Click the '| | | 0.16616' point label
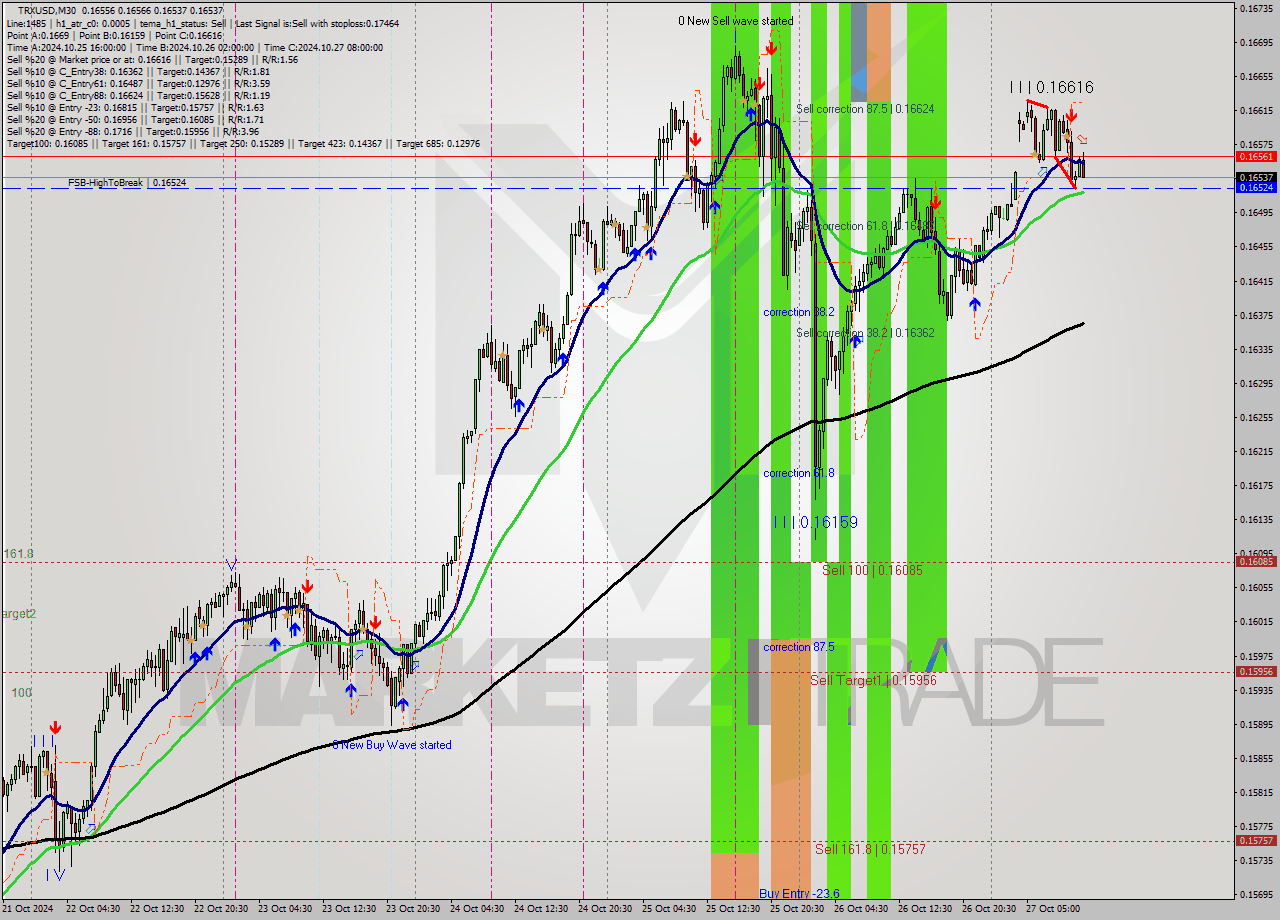Screen dimensions: 1280x920 (1051, 88)
